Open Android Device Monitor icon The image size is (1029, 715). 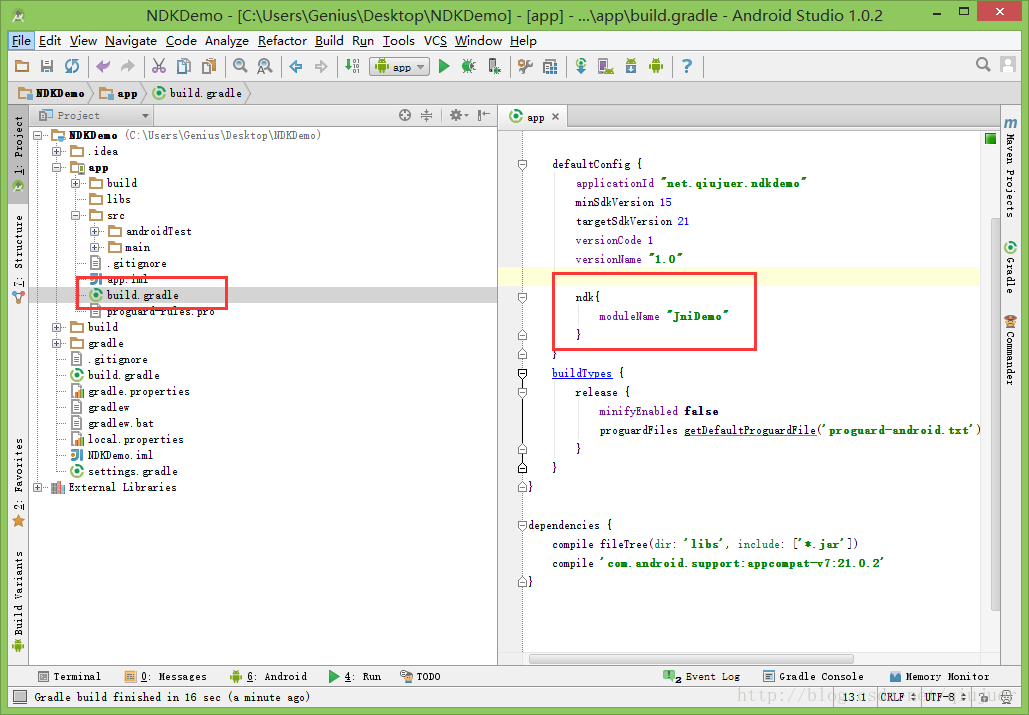click(656, 66)
